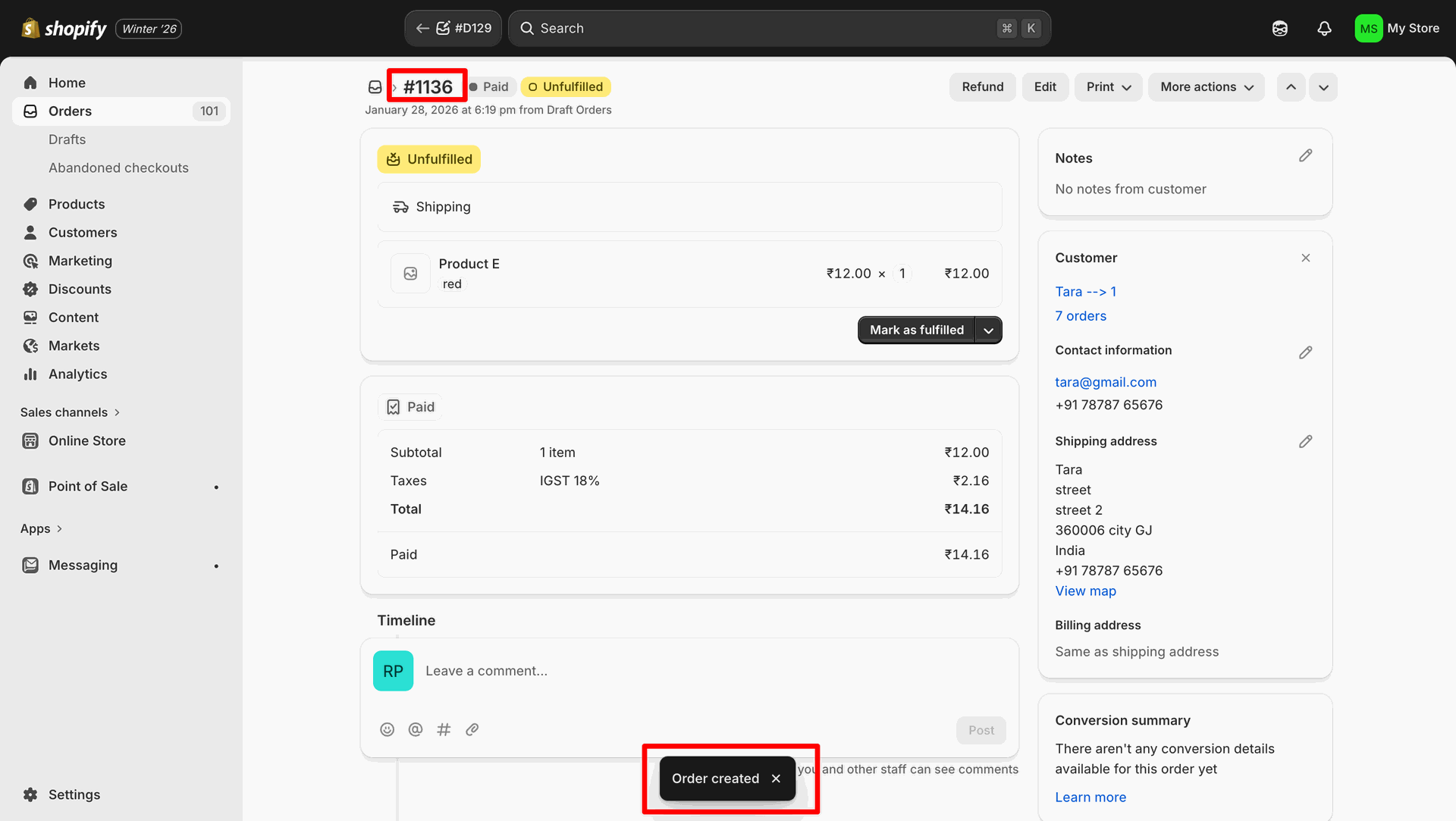1456x821 pixels.
Task: Open the View map link
Action: (1085, 591)
